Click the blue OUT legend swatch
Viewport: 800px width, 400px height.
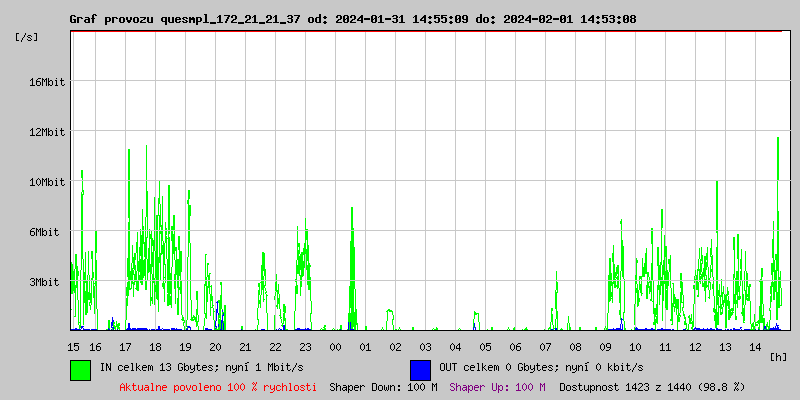tap(420, 369)
